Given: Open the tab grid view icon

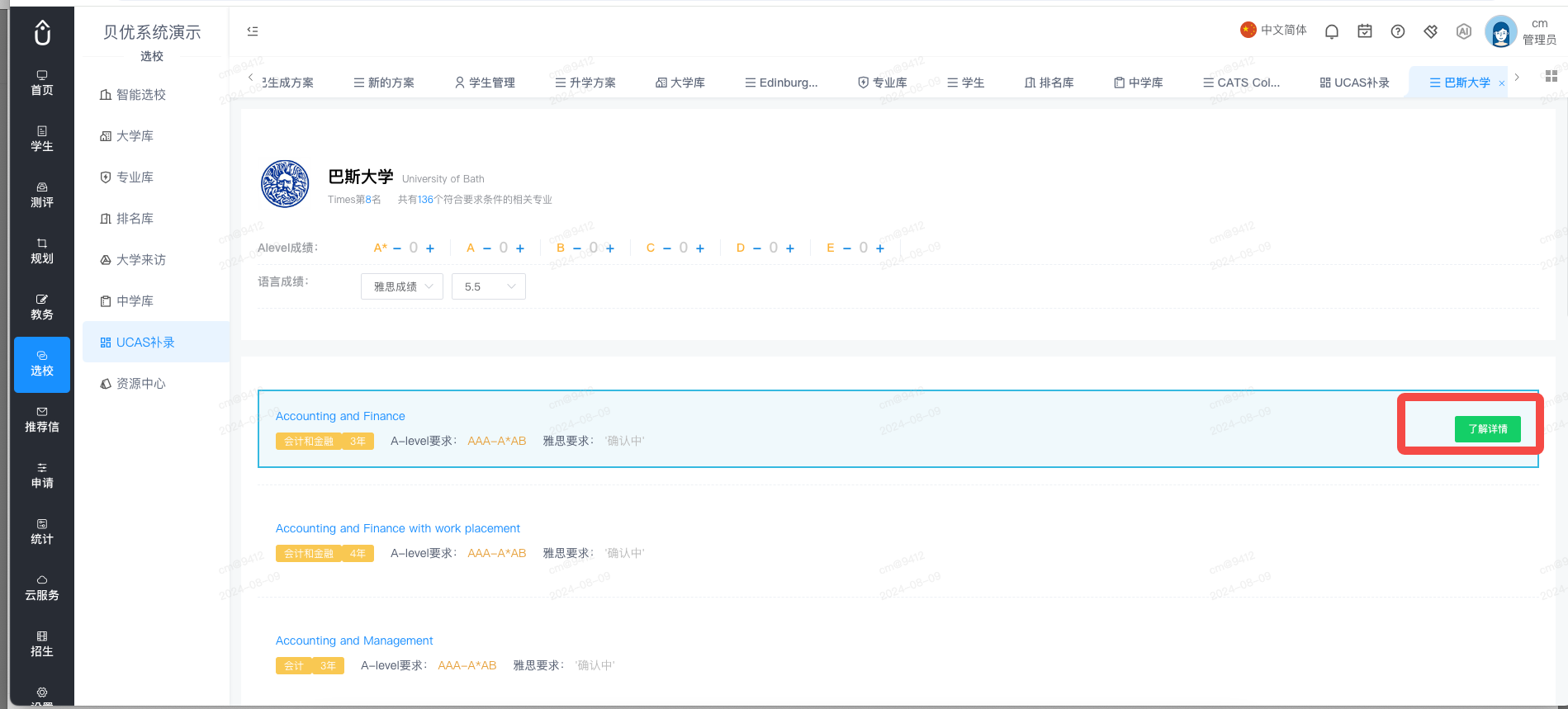Looking at the screenshot, I should click(x=1551, y=76).
